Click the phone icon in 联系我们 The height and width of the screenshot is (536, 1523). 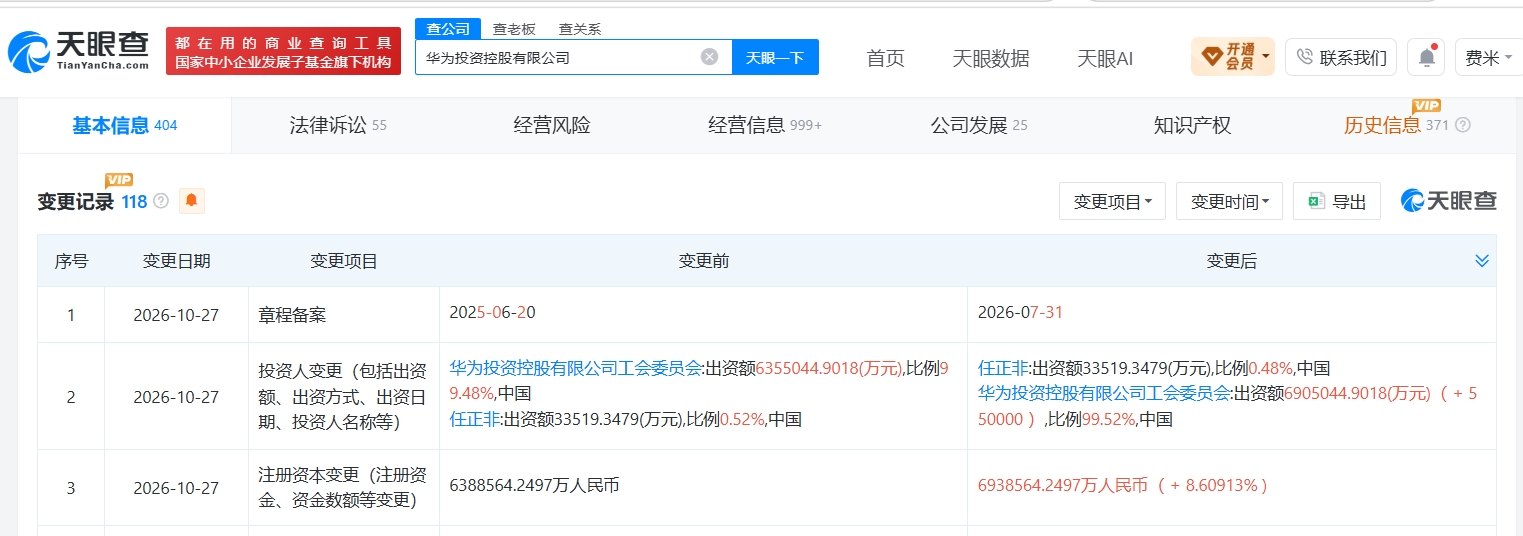[1304, 57]
